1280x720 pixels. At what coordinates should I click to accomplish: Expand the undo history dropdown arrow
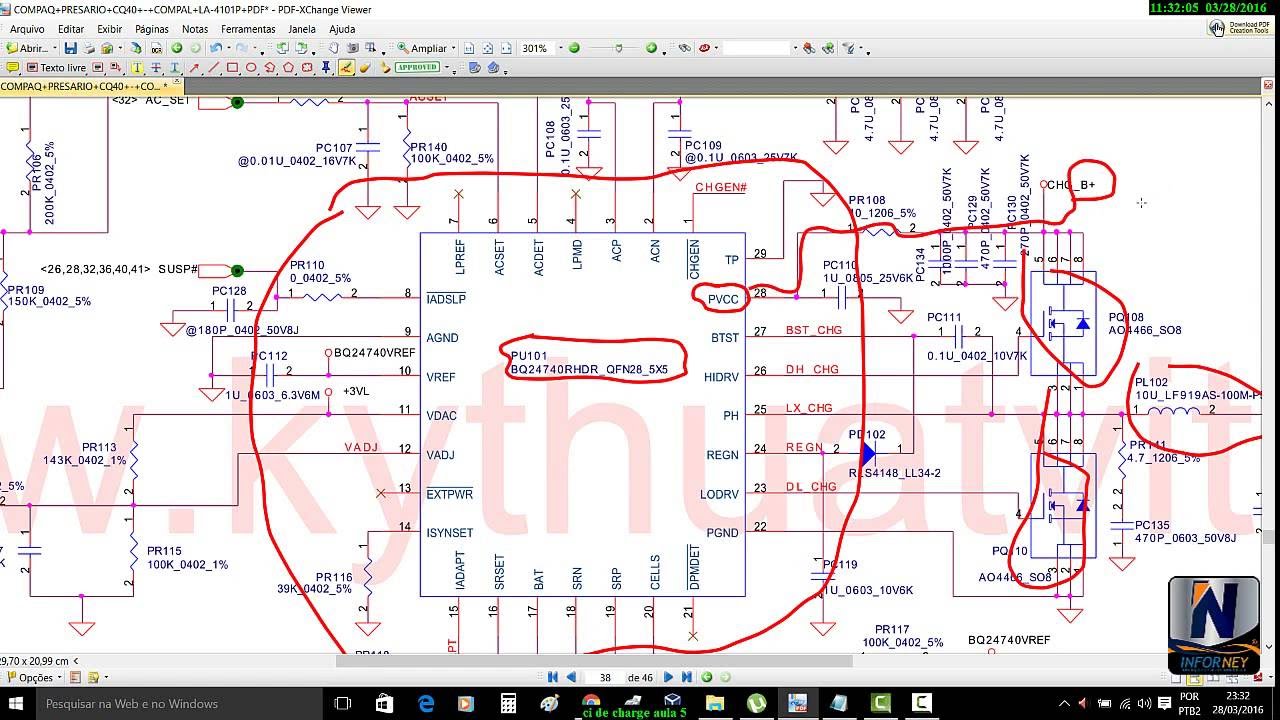(229, 48)
